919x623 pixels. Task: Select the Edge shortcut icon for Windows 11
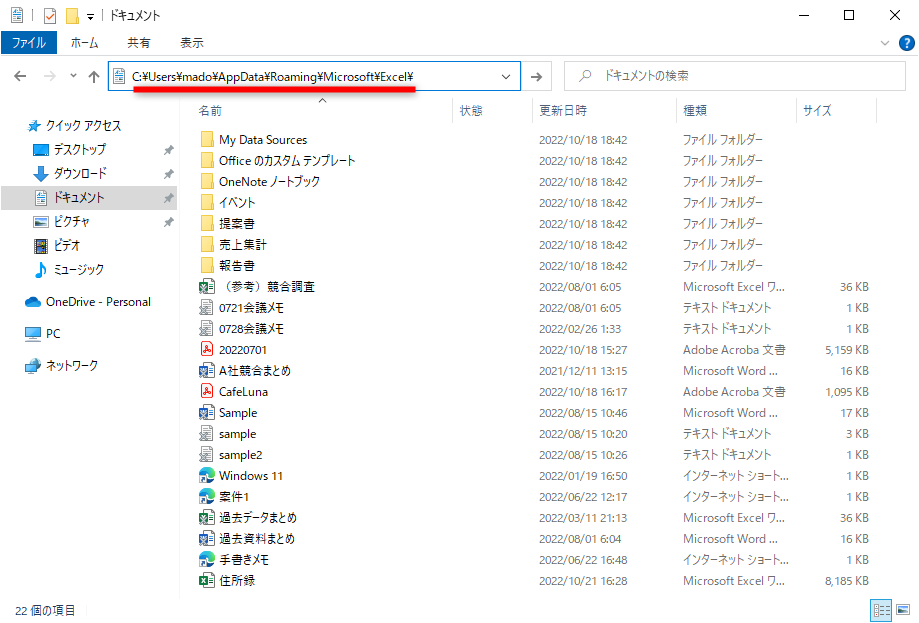206,476
